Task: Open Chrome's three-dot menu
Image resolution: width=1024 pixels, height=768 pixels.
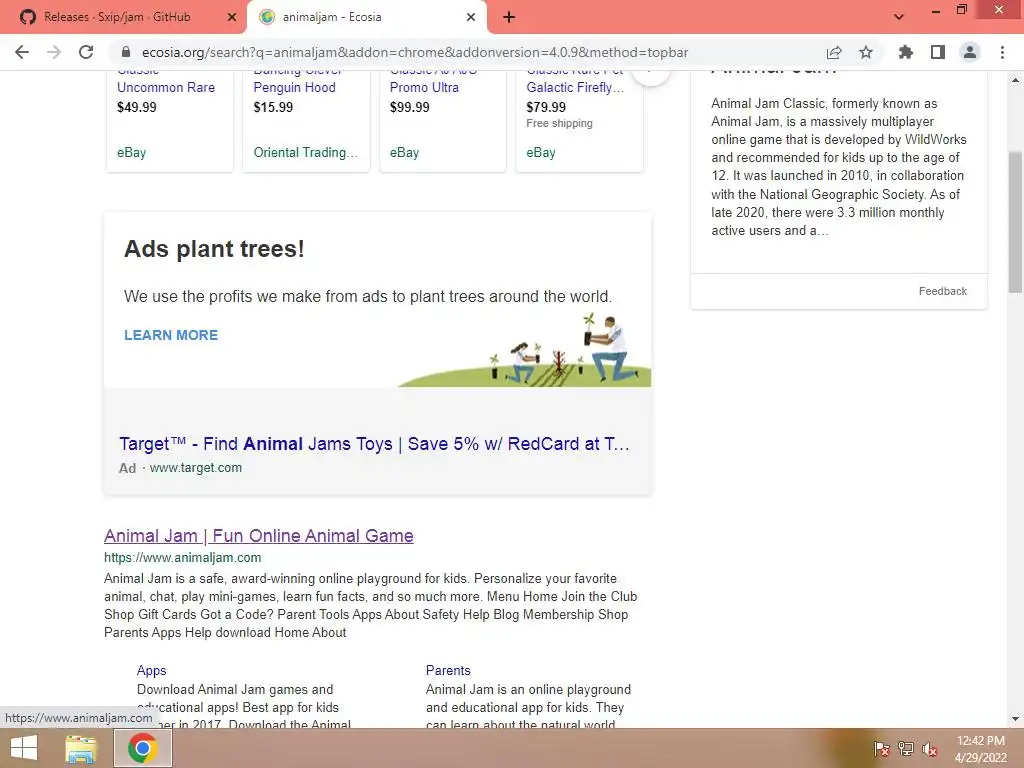Action: [x=1002, y=52]
